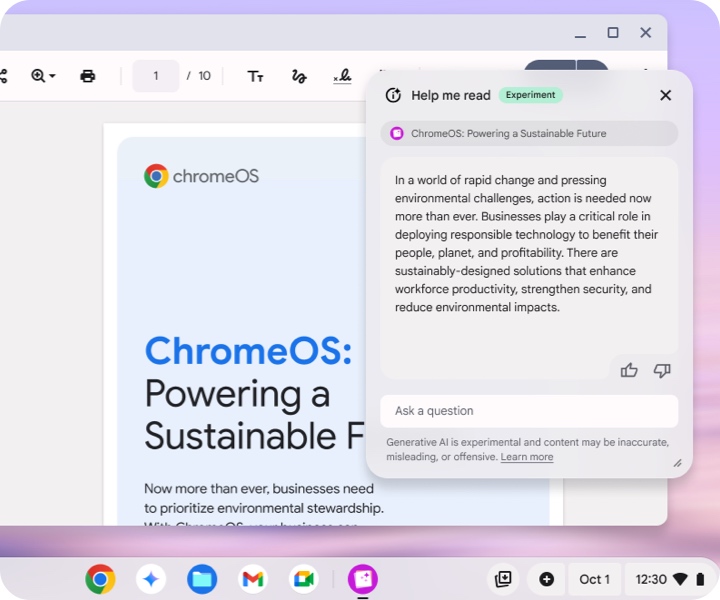The height and width of the screenshot is (600, 720).
Task: Open the zoom level dropdown
Action: click(43, 76)
